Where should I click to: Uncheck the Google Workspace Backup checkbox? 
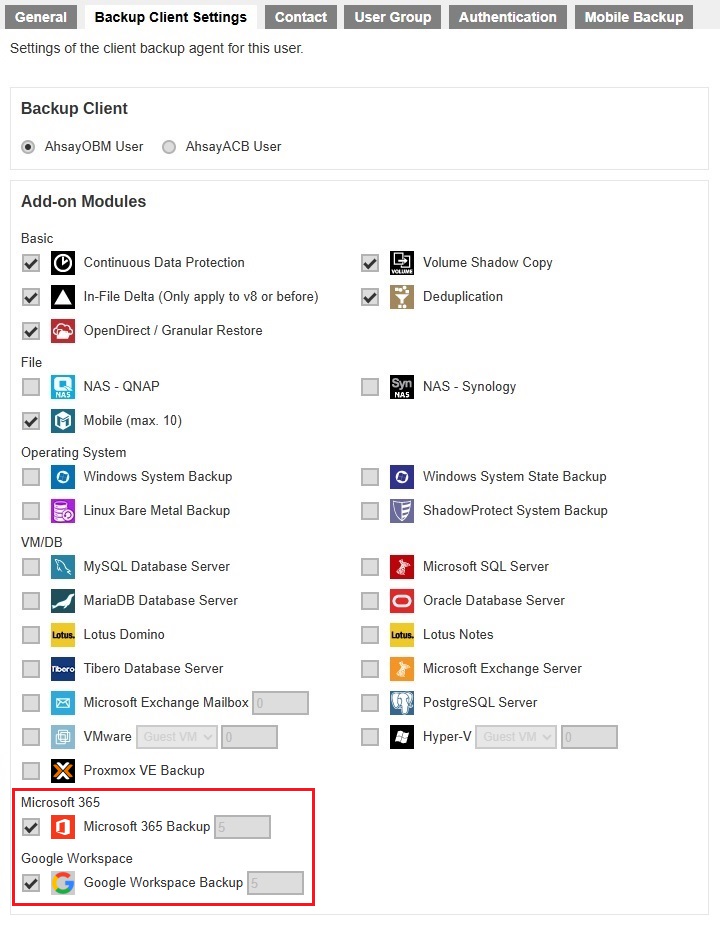31,883
